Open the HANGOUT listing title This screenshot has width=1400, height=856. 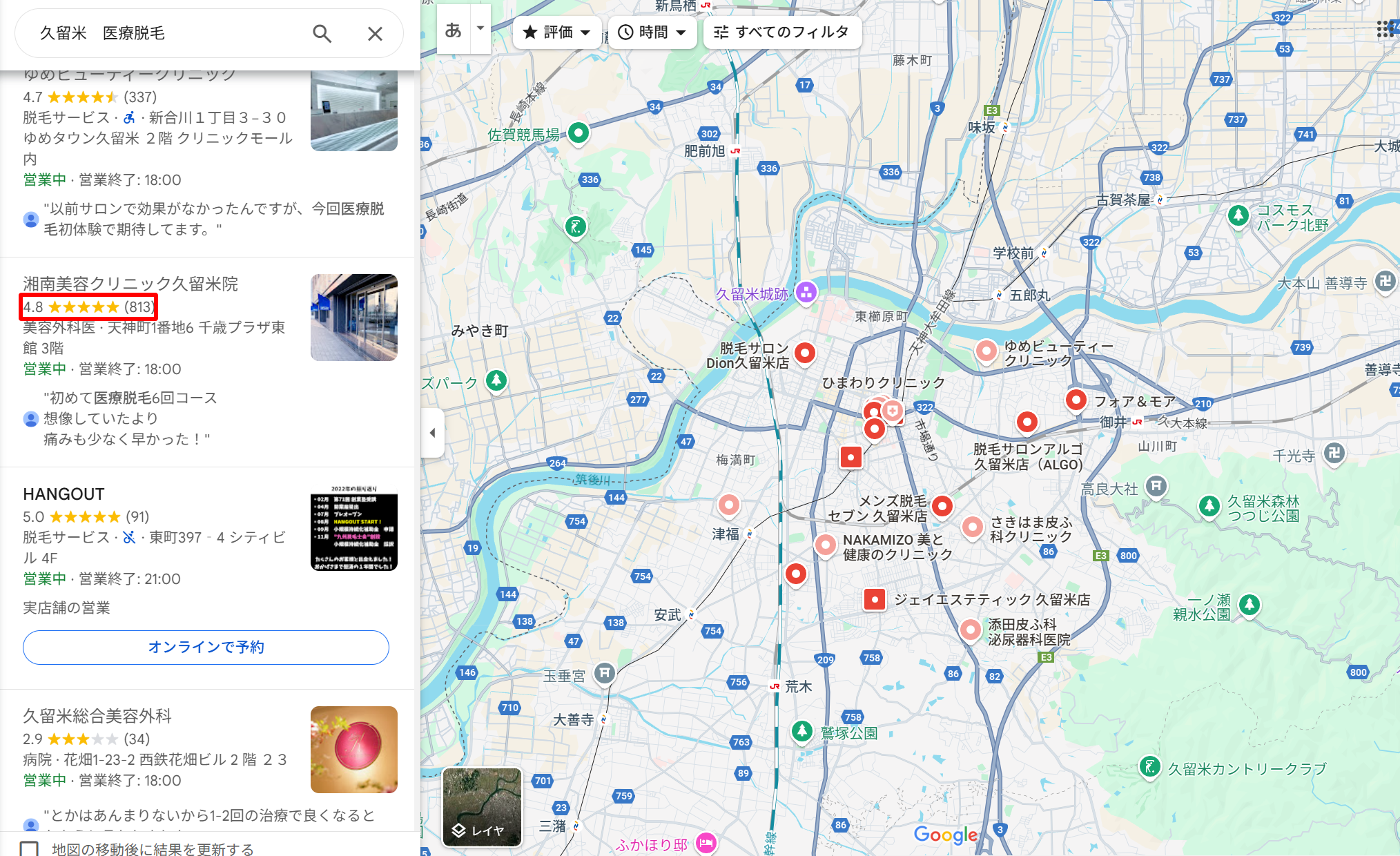64,494
